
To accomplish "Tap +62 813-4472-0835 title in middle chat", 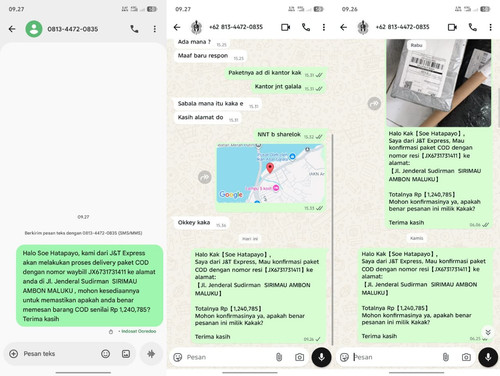I will tap(236, 27).
